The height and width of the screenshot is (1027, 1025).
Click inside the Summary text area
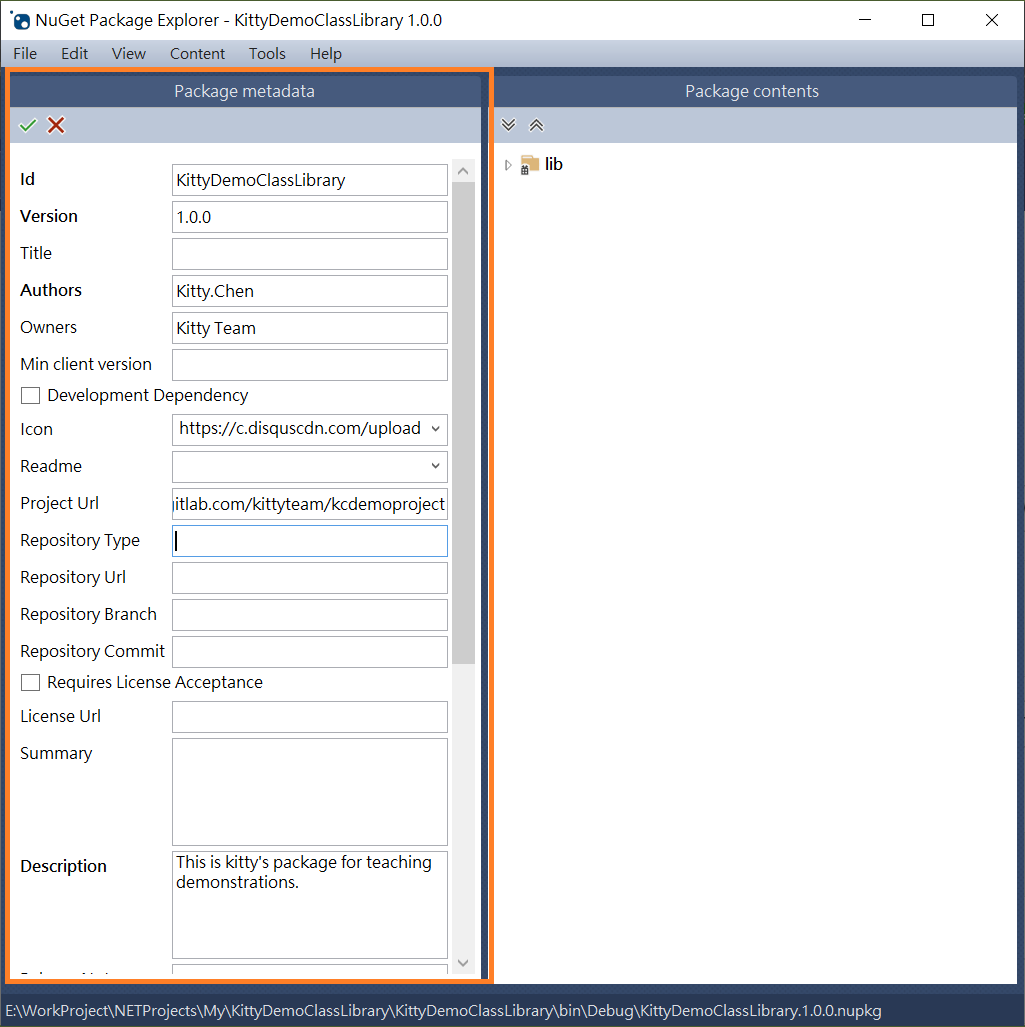click(x=310, y=793)
